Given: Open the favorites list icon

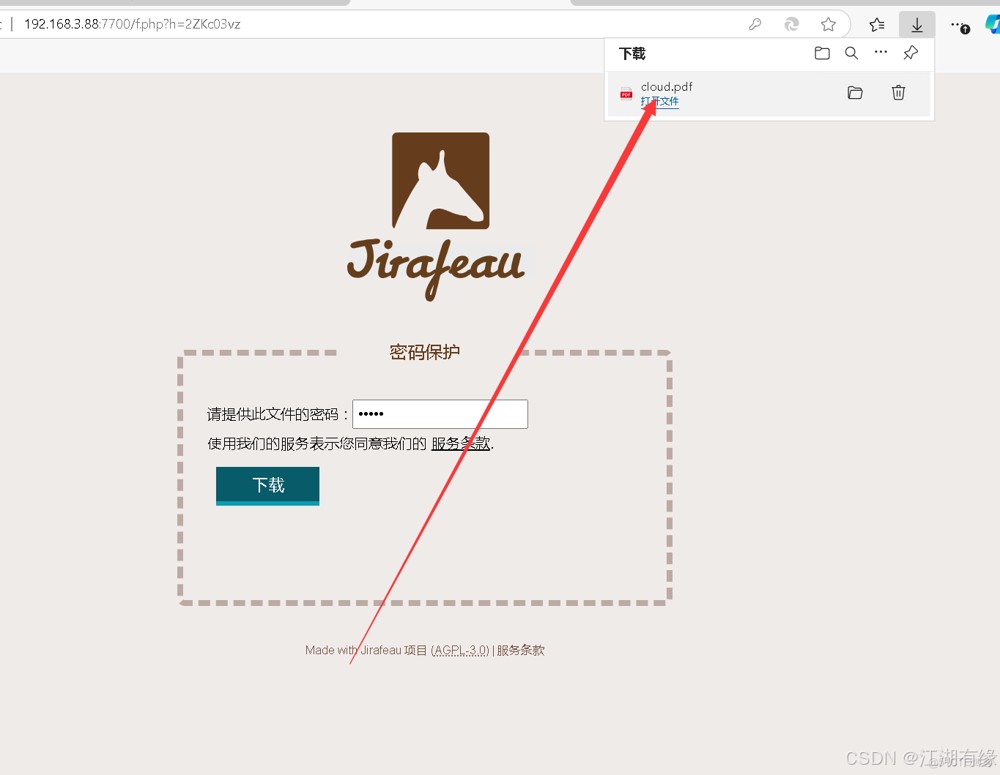Looking at the screenshot, I should click(877, 24).
